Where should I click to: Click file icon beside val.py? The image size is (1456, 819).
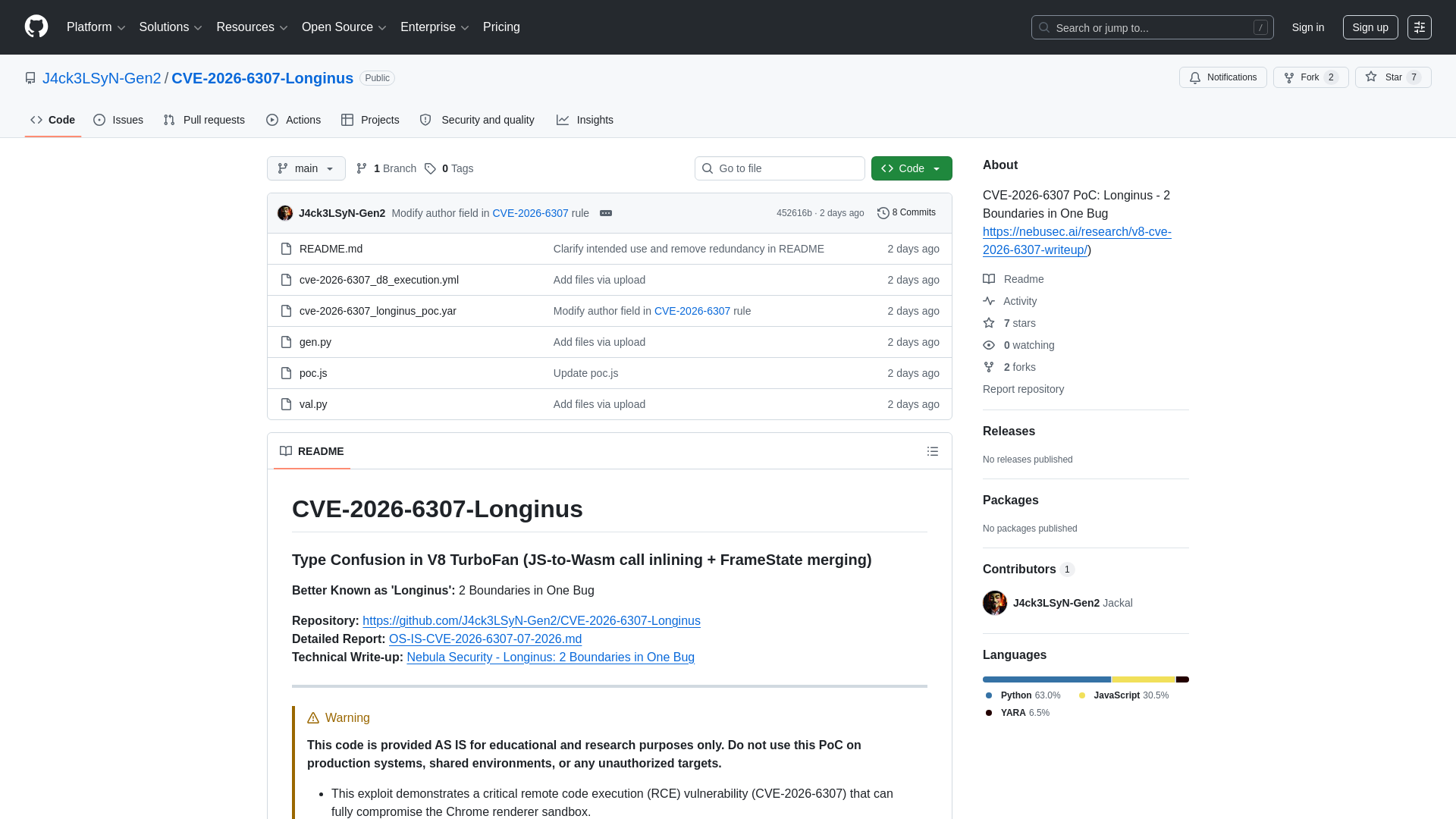tap(286, 404)
